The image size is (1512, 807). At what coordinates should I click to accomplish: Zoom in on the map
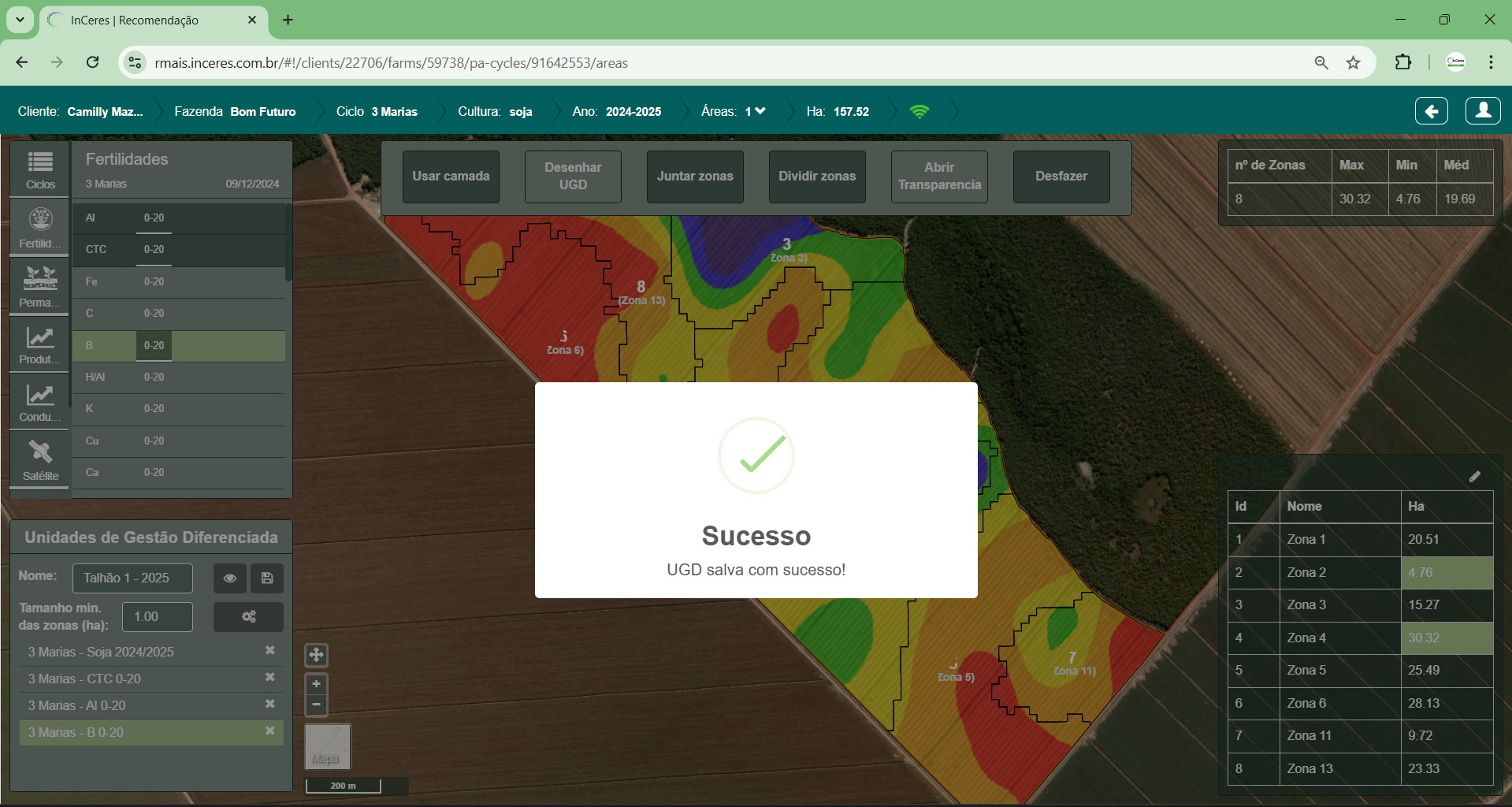click(x=316, y=684)
